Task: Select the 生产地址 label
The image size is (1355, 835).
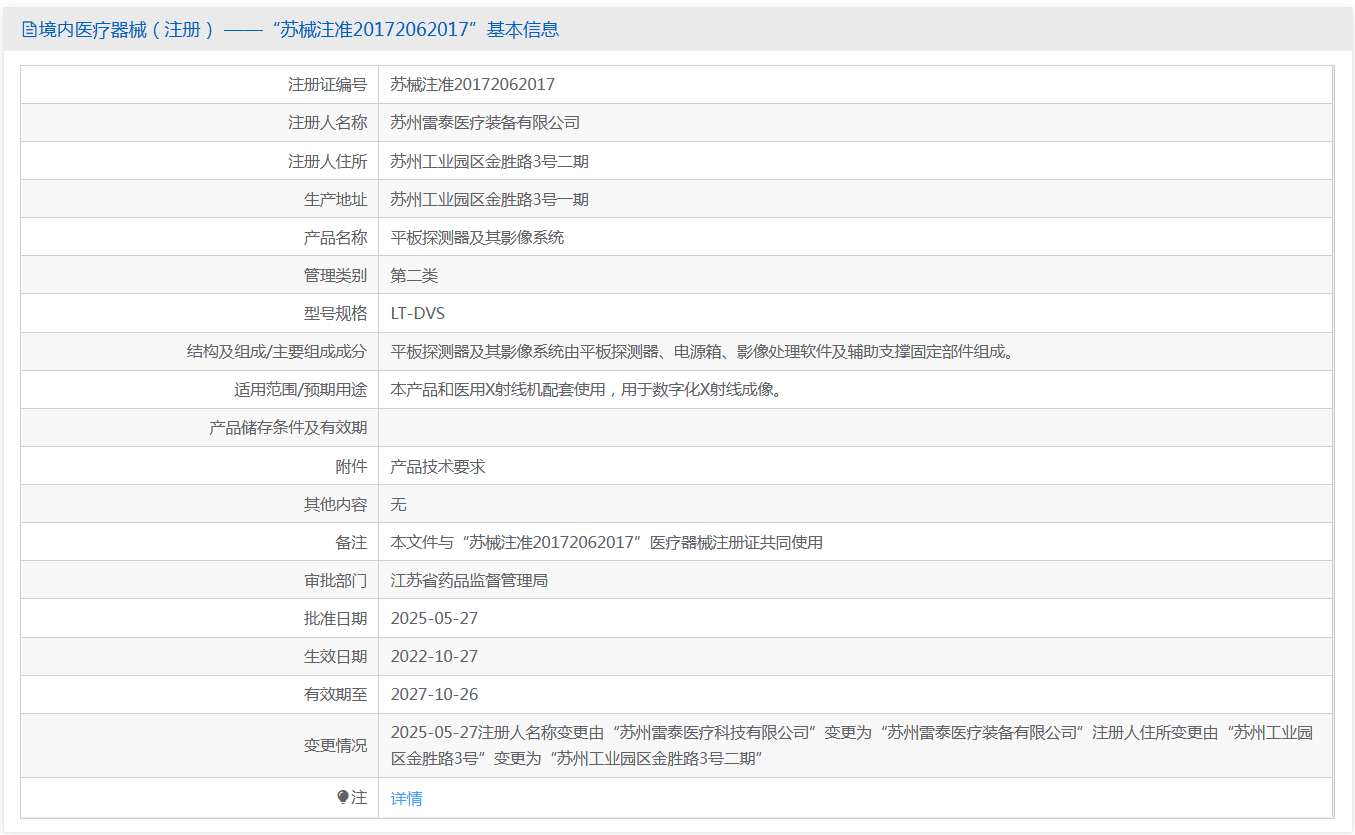Action: [x=336, y=199]
